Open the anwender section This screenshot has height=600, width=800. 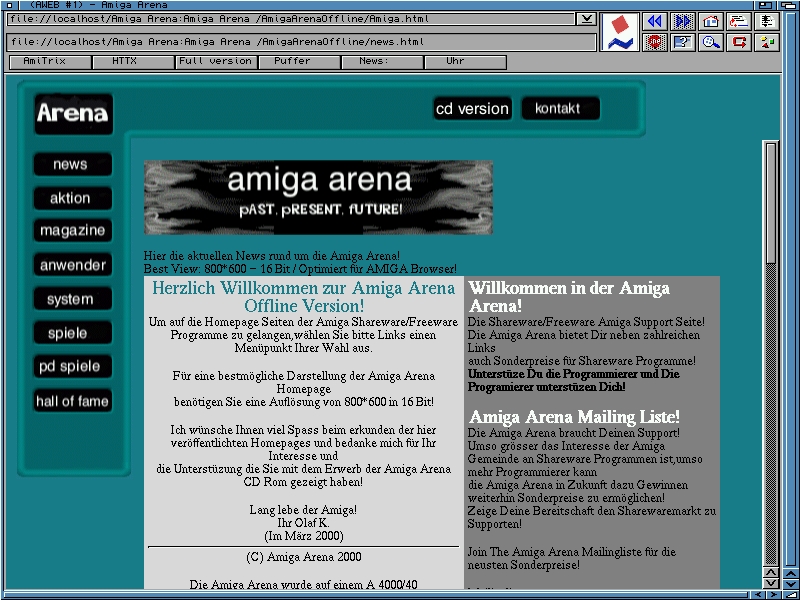72,265
